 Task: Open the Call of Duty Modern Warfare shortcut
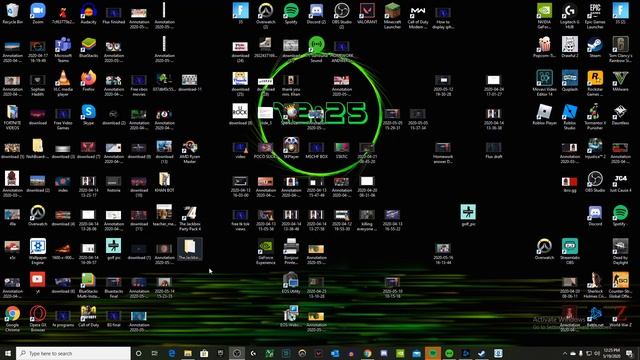coord(418,16)
